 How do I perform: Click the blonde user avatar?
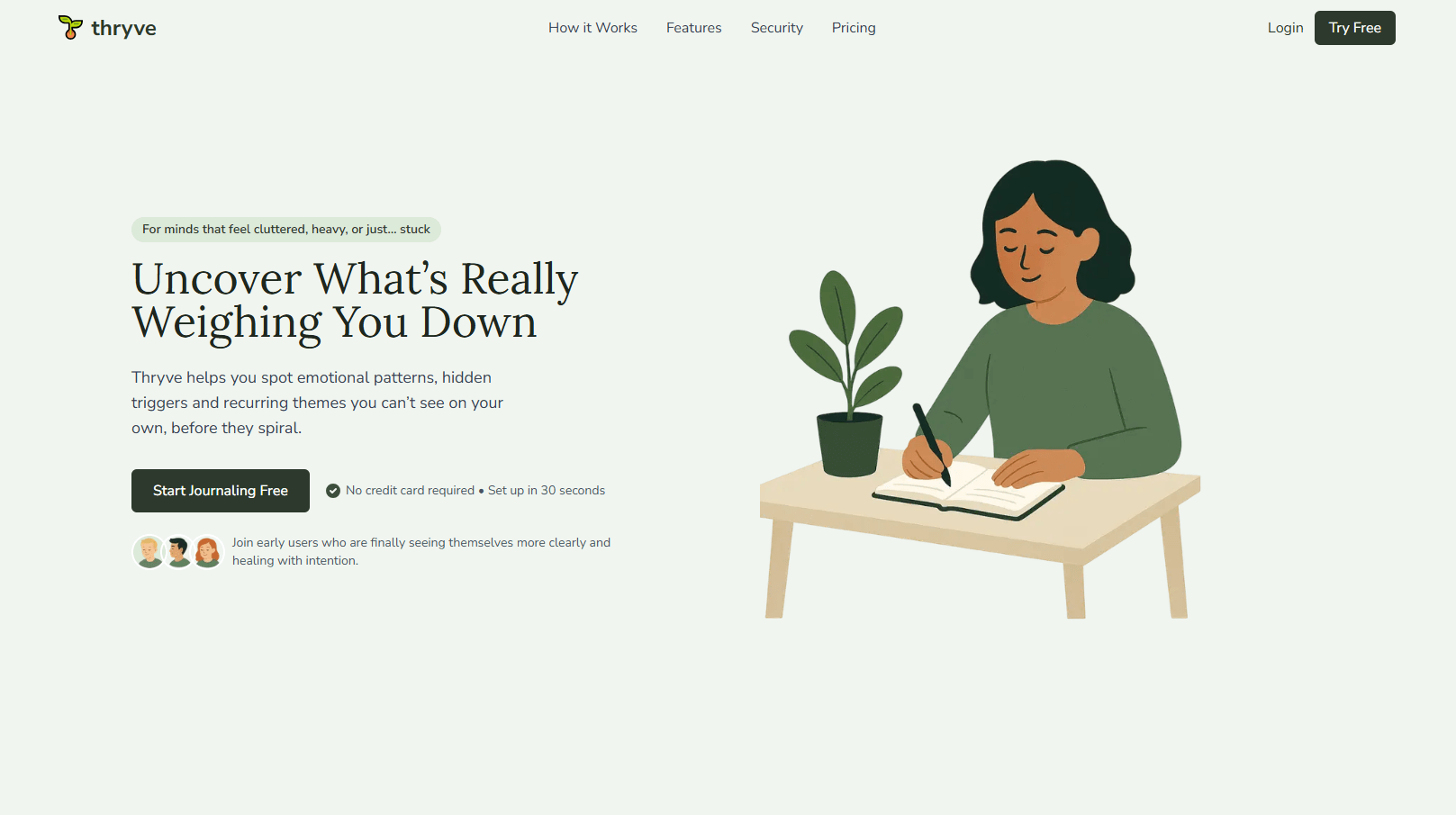149,552
